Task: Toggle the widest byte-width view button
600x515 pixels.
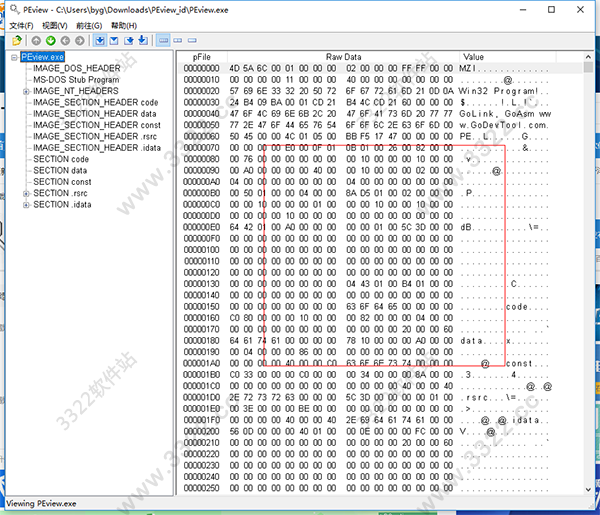Action: (163, 40)
